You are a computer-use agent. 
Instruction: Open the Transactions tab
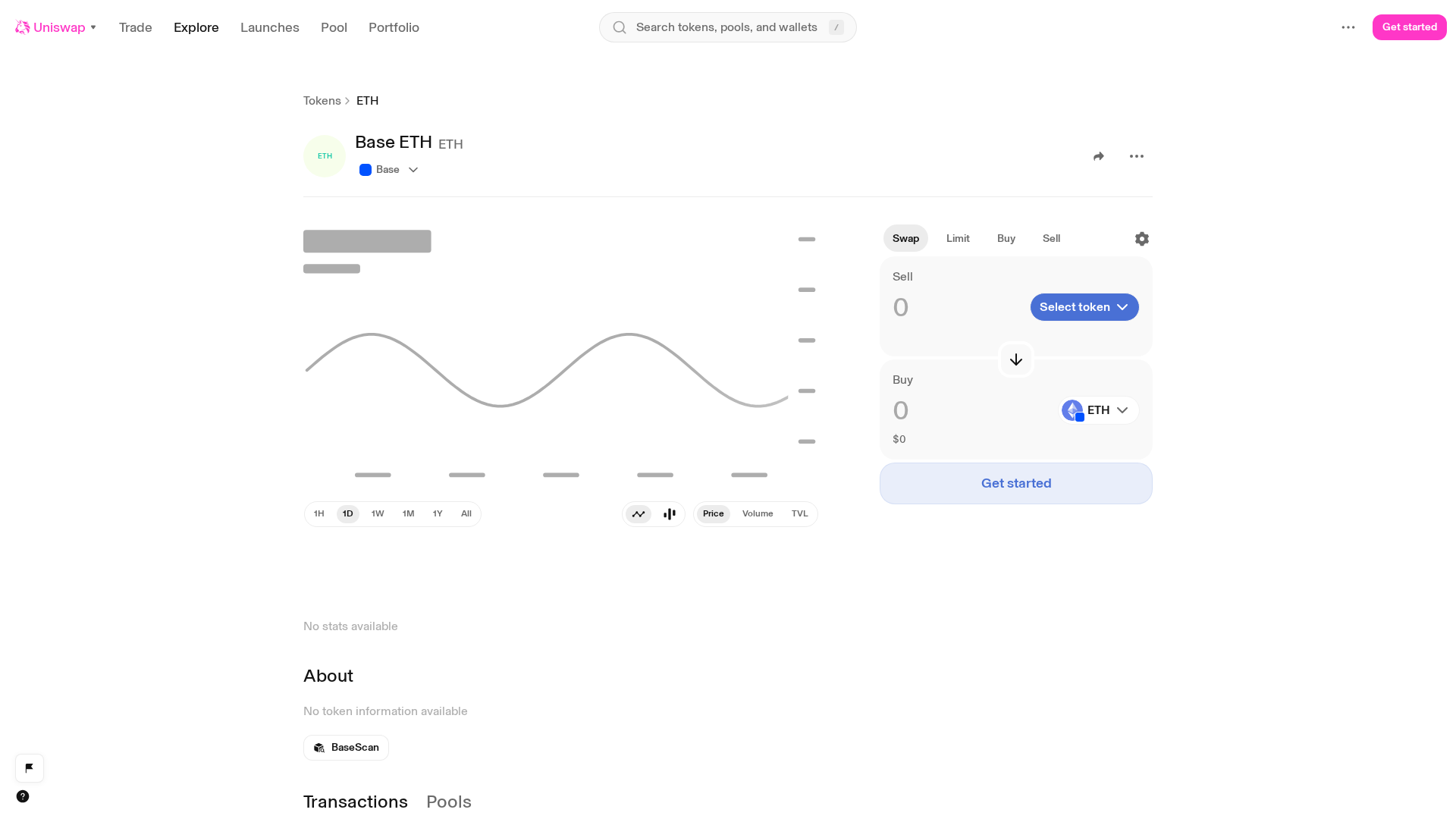point(356,802)
